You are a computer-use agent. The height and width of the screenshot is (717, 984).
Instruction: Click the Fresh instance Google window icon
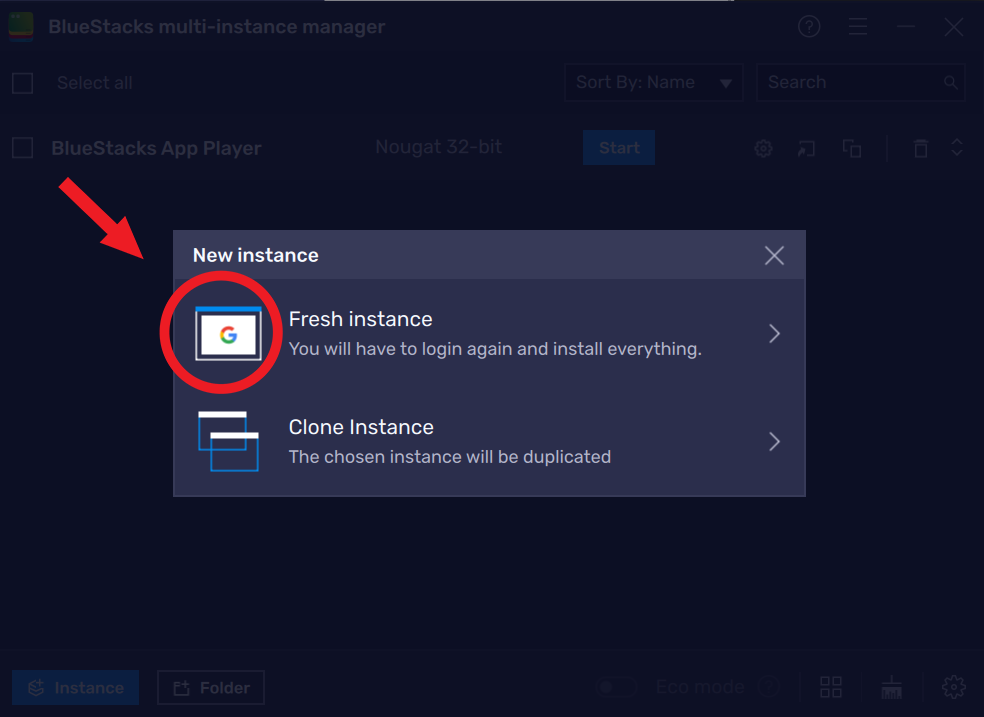point(228,333)
